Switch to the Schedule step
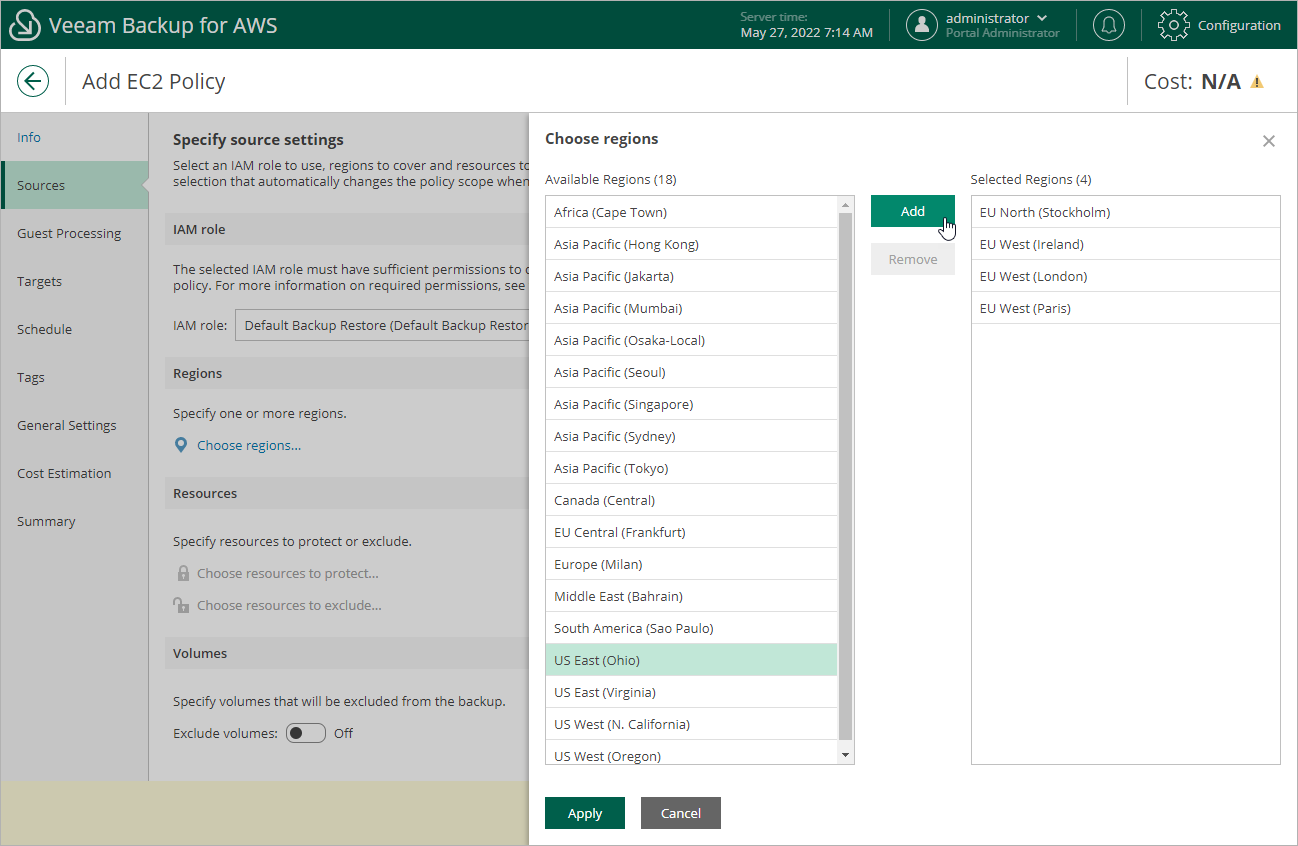Image resolution: width=1298 pixels, height=846 pixels. pyautogui.click(x=45, y=329)
